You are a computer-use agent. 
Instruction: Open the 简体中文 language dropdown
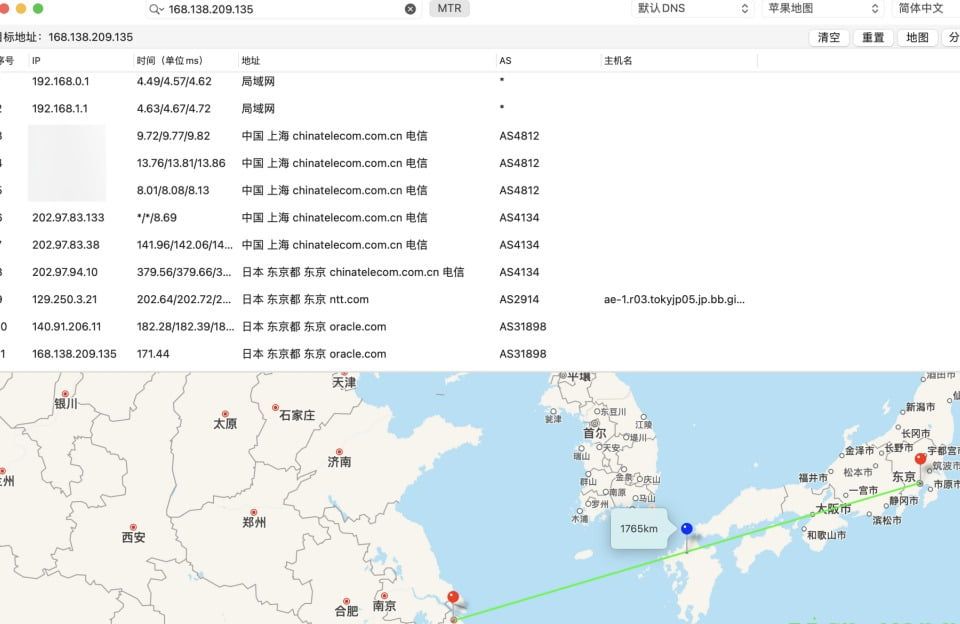click(x=924, y=8)
